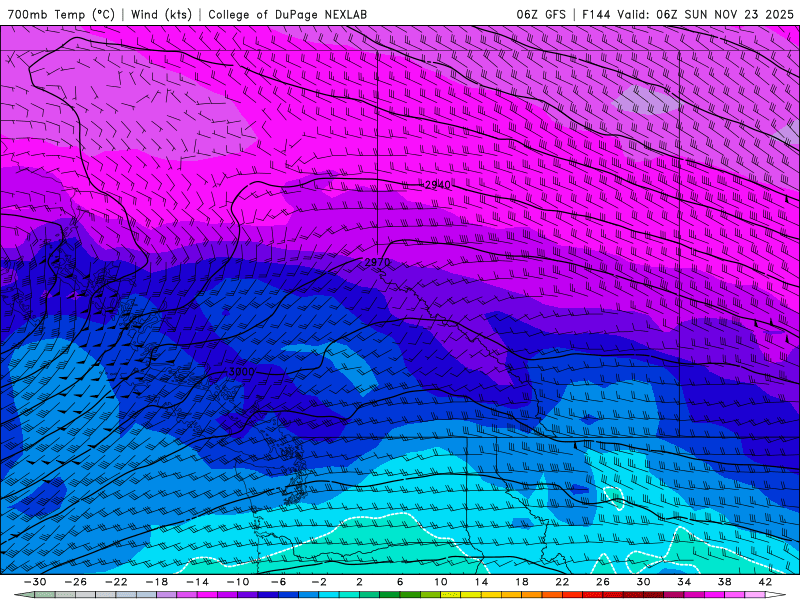The image size is (800, 600).
Task: Pick the bright magenta swatch right of -14 tick
Action: tap(207, 594)
